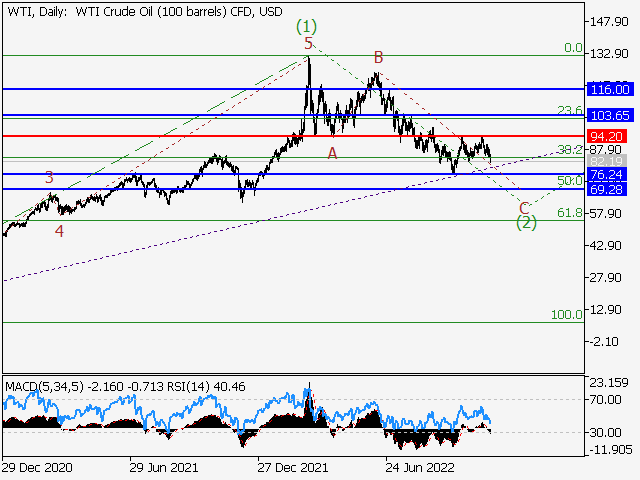
Task: Click the Fibonacci 0.0 level label
Action: pos(573,48)
